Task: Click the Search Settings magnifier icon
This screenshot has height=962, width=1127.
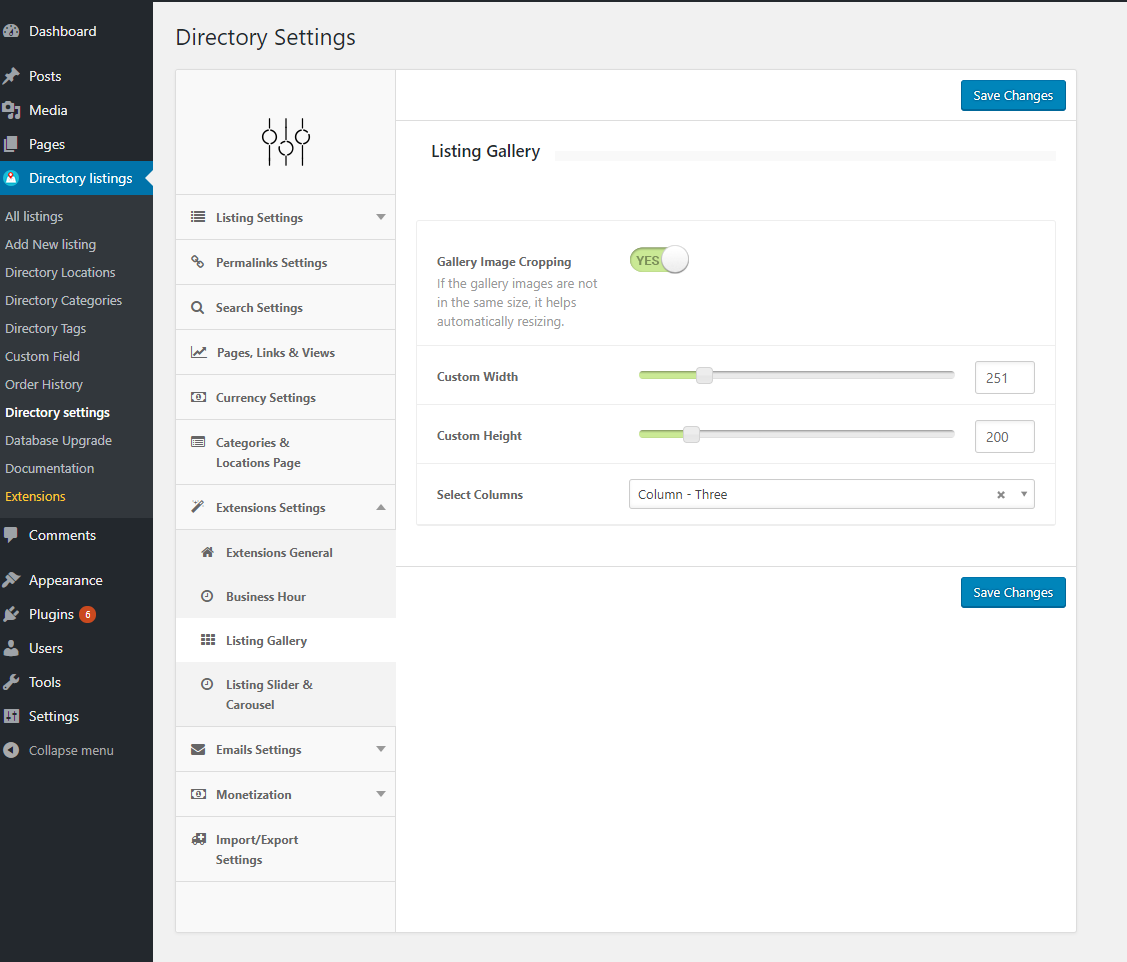Action: pos(198,308)
